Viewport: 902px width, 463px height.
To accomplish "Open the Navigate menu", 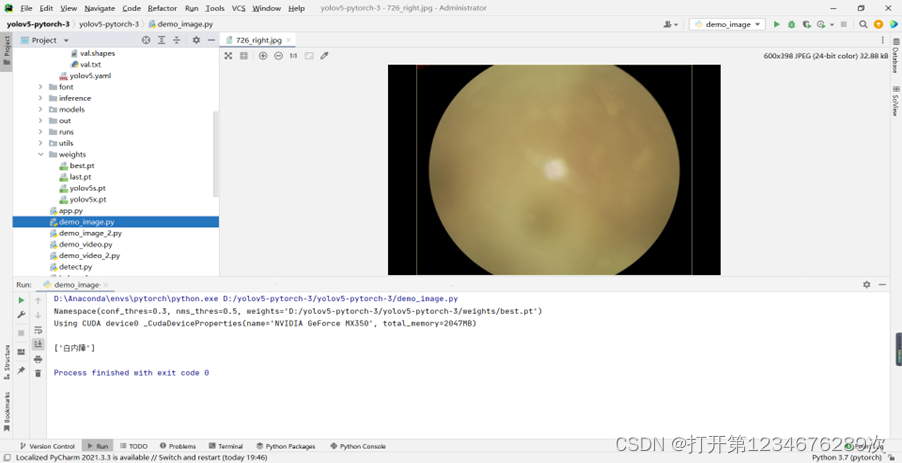I will (x=100, y=8).
